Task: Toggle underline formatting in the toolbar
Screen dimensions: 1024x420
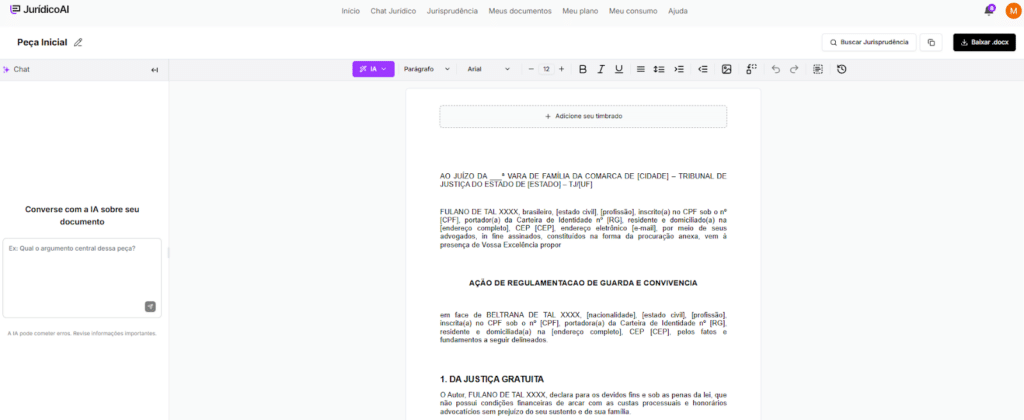Action: click(619, 69)
